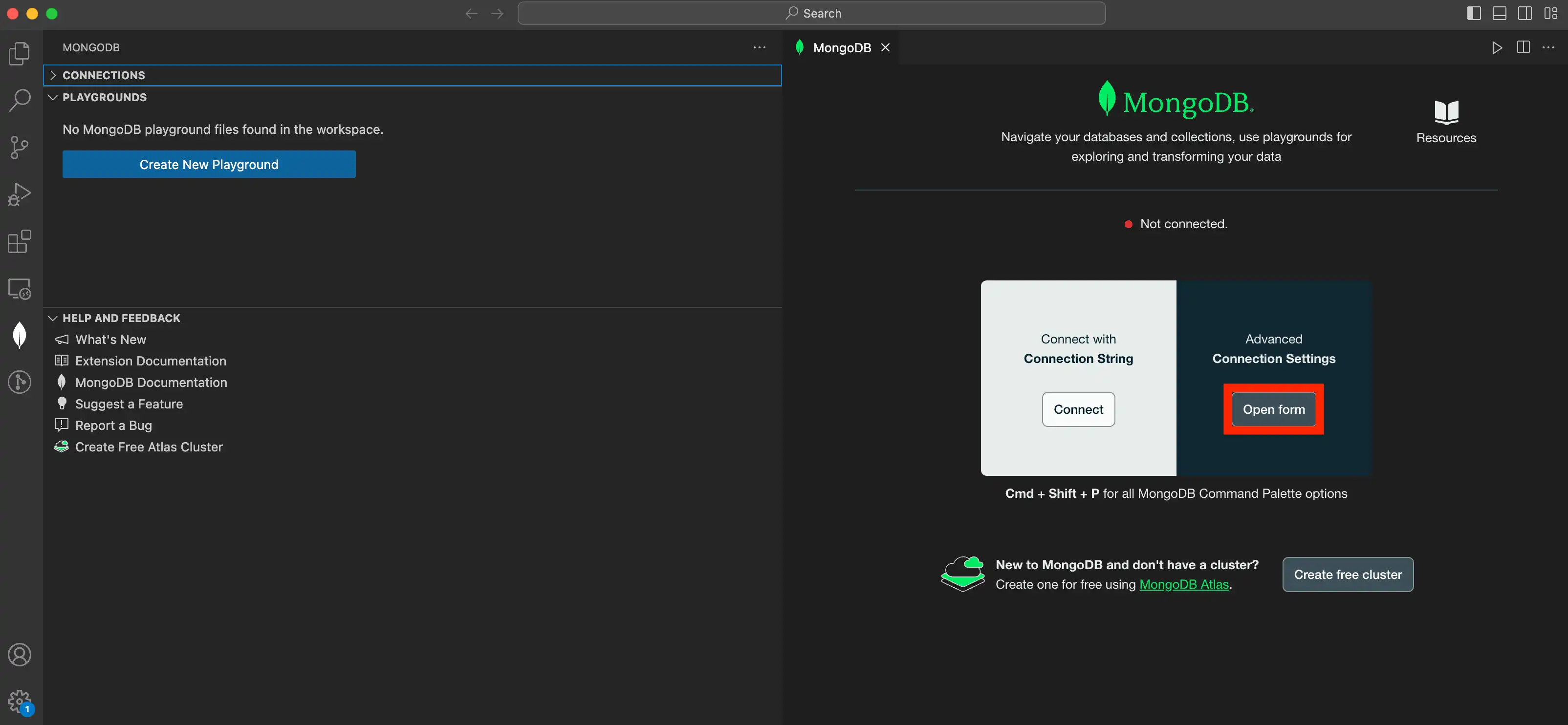Click the Source Control icon in sidebar
The width and height of the screenshot is (1568, 725).
(20, 147)
